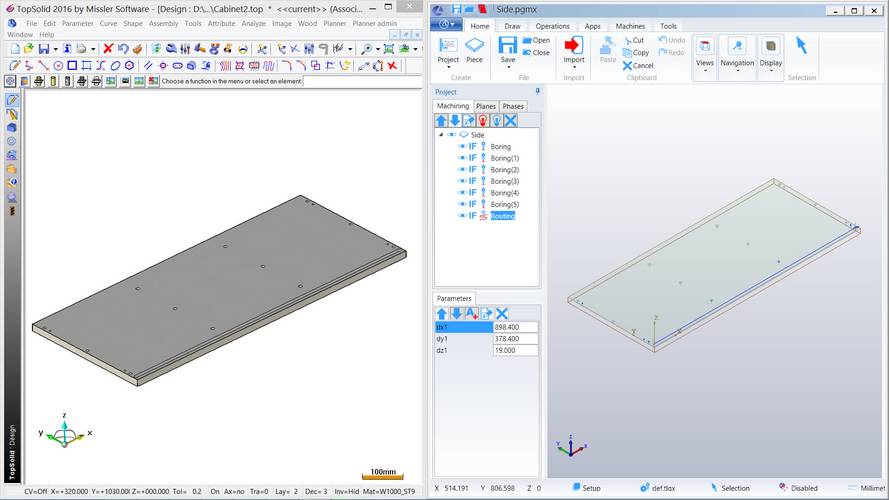Click the Save icon in the Home ribbon
Viewport: 889px width, 500px height.
pos(507,46)
